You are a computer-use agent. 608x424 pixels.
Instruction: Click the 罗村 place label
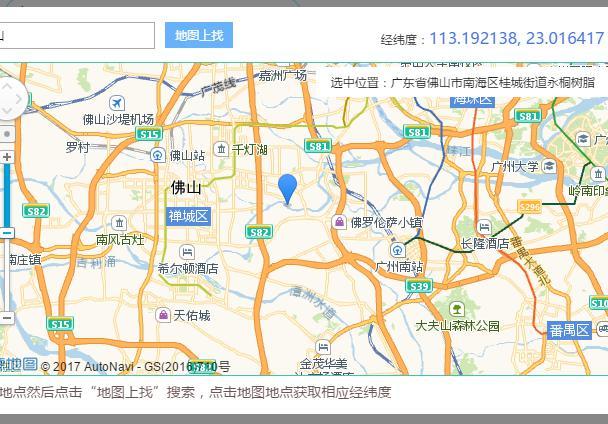(x=78, y=147)
